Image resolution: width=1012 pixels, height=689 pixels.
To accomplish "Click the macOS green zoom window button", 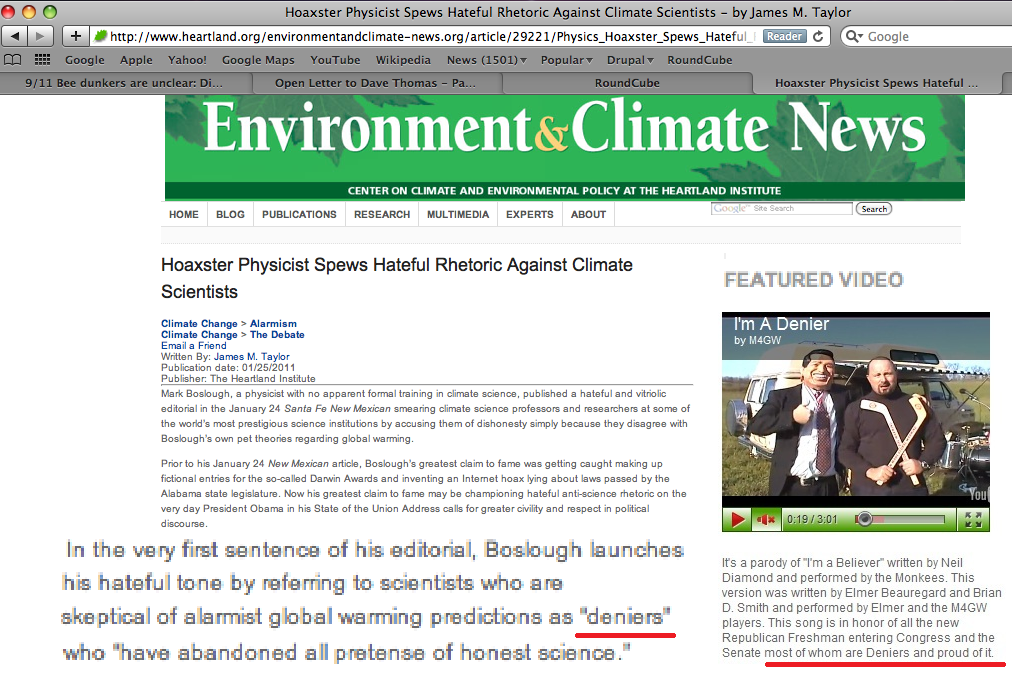I will (x=50, y=12).
